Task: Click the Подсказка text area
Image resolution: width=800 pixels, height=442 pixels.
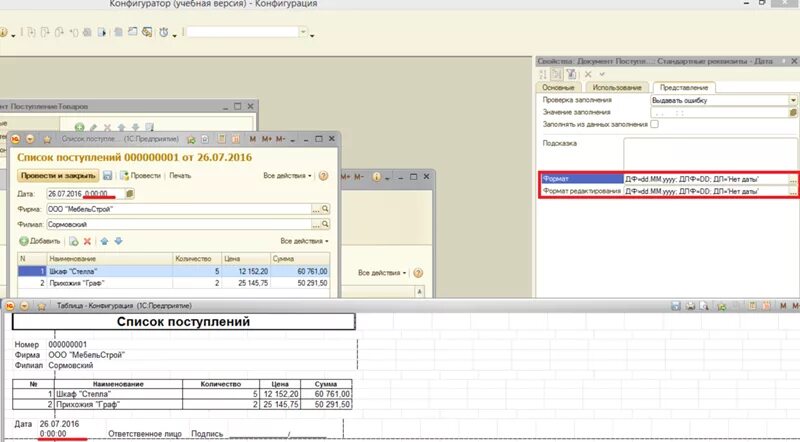Action: click(x=710, y=153)
